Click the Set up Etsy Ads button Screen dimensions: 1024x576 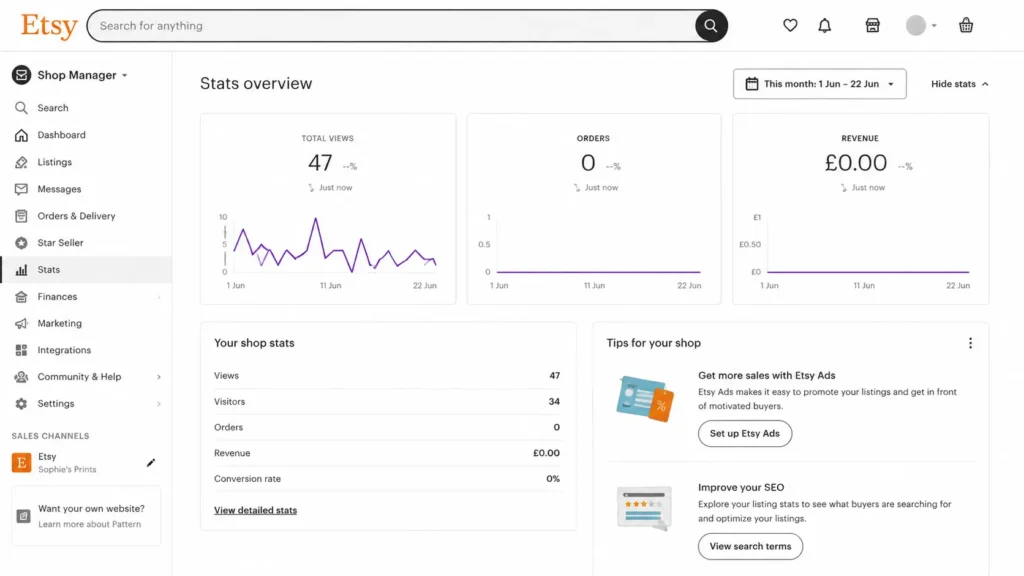(744, 434)
